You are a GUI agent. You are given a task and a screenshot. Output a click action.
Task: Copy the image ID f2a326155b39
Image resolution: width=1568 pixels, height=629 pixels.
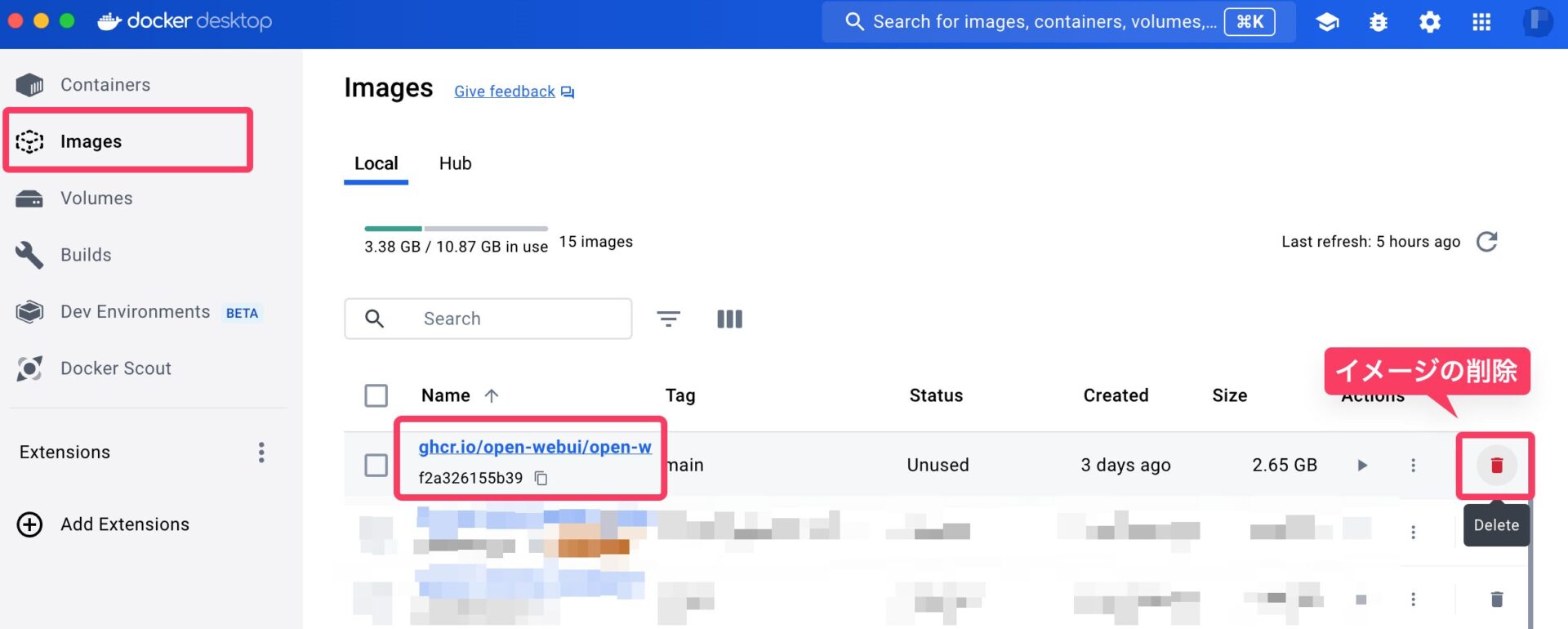pyautogui.click(x=541, y=478)
